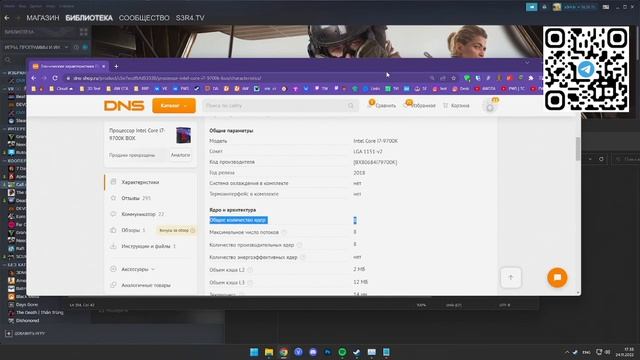Image resolution: width=640 pixels, height=360 pixels.
Task: Click the LGA 1151-v2 socket value
Action: click(368, 151)
